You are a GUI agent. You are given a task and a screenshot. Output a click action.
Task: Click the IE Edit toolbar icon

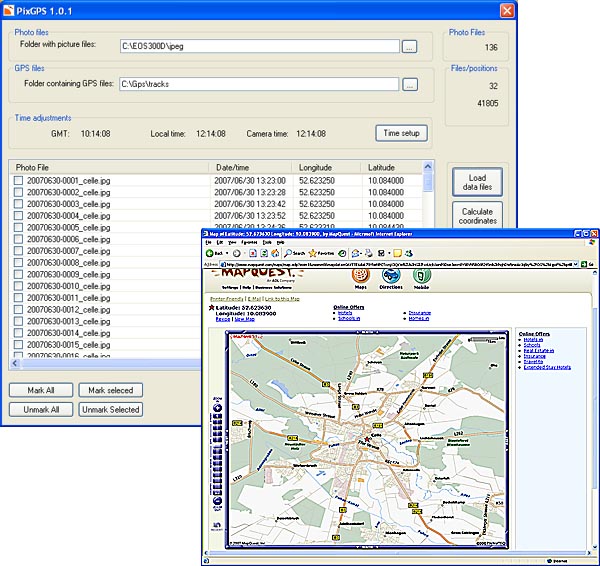tap(381, 253)
